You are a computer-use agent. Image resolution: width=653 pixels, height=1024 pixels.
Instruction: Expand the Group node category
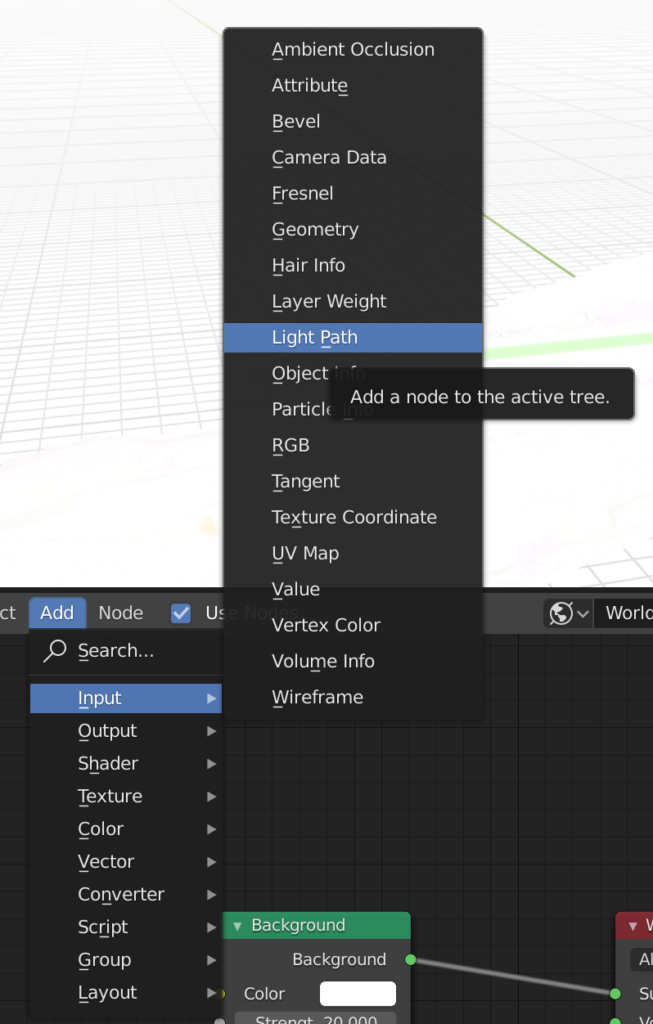(126, 959)
